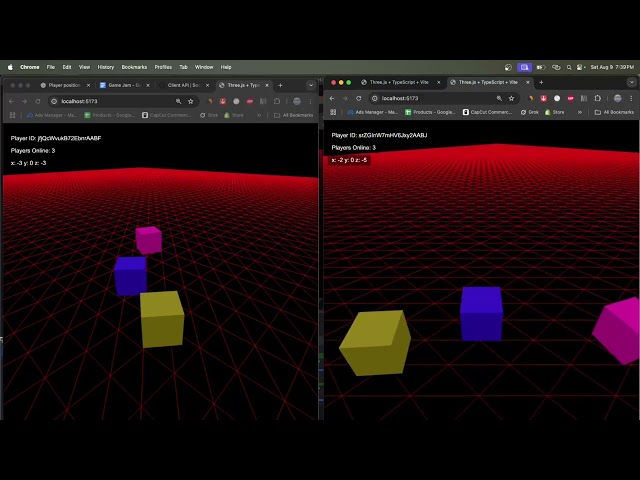This screenshot has height=480, width=640.
Task: Close first Three.js tab in right window
Action: (439, 82)
